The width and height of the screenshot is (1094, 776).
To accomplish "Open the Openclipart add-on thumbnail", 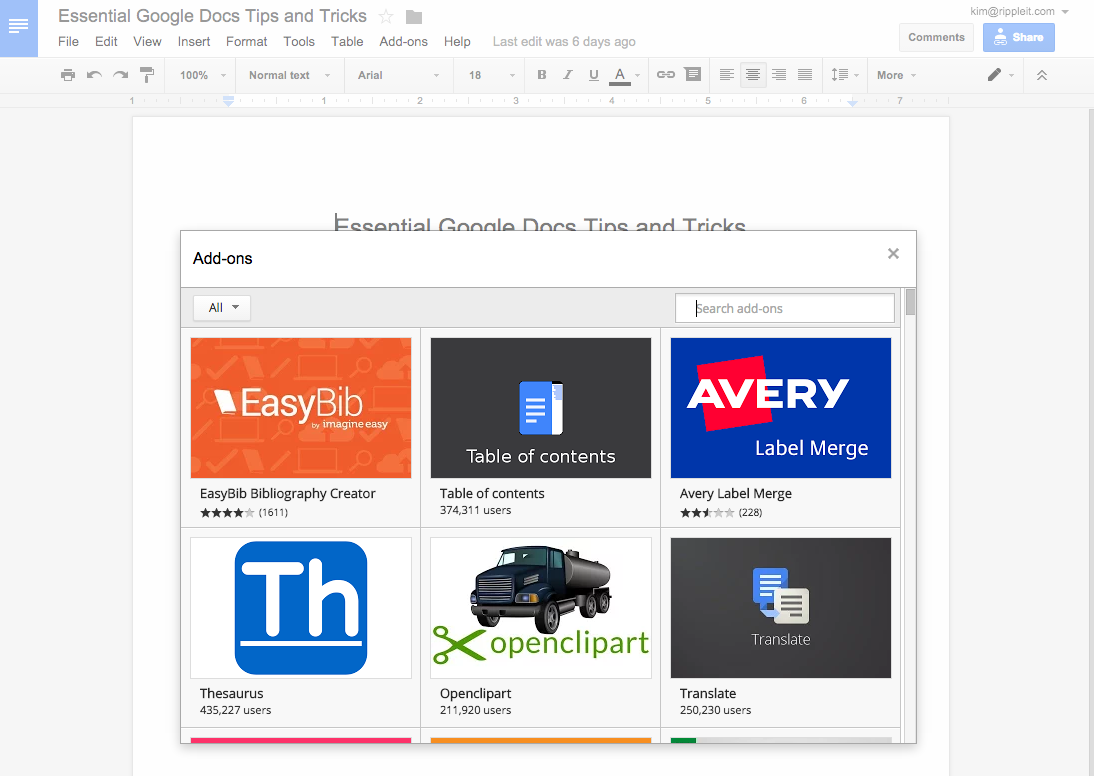I will pos(541,608).
